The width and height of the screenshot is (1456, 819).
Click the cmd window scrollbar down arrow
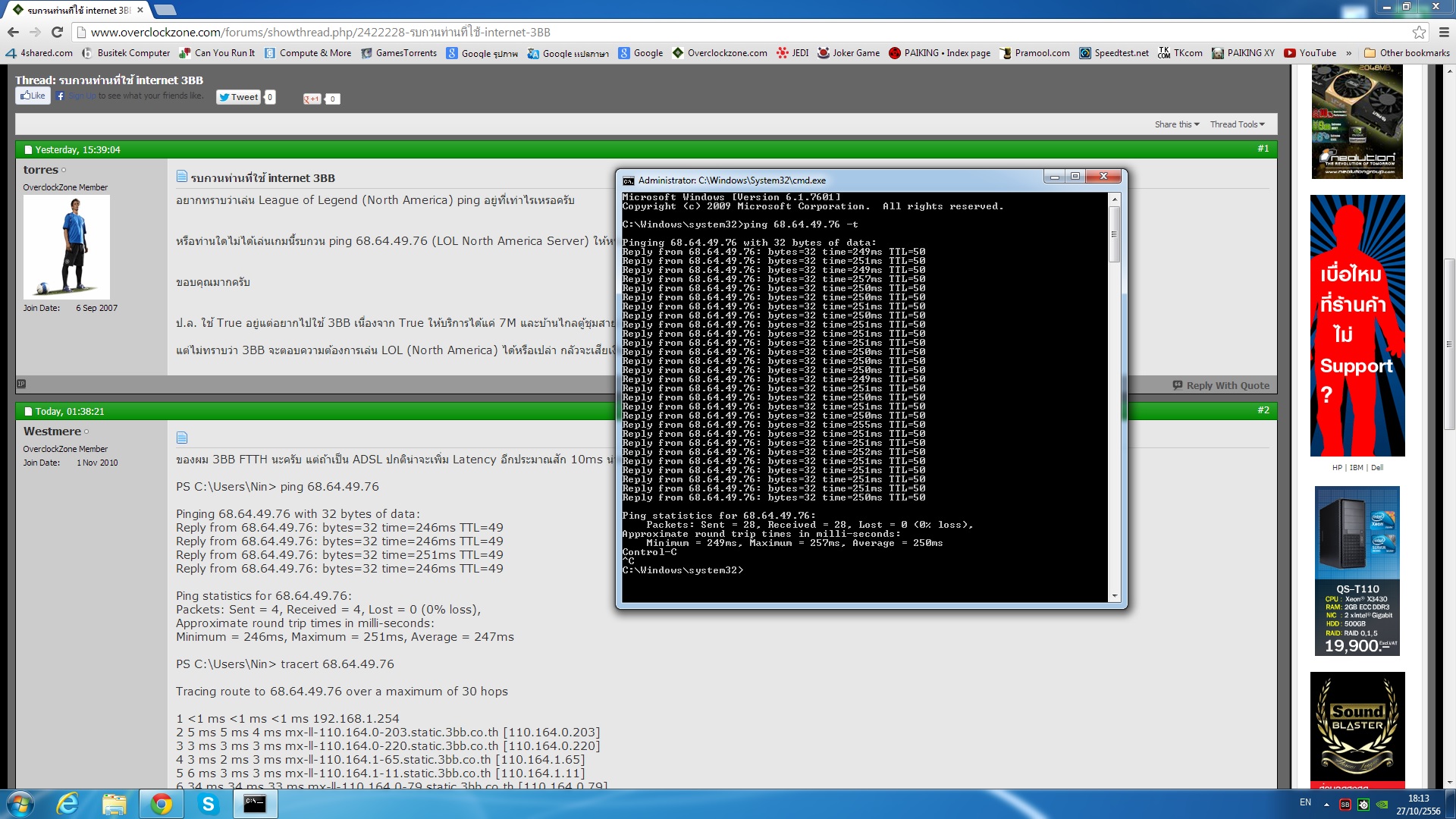(1114, 596)
